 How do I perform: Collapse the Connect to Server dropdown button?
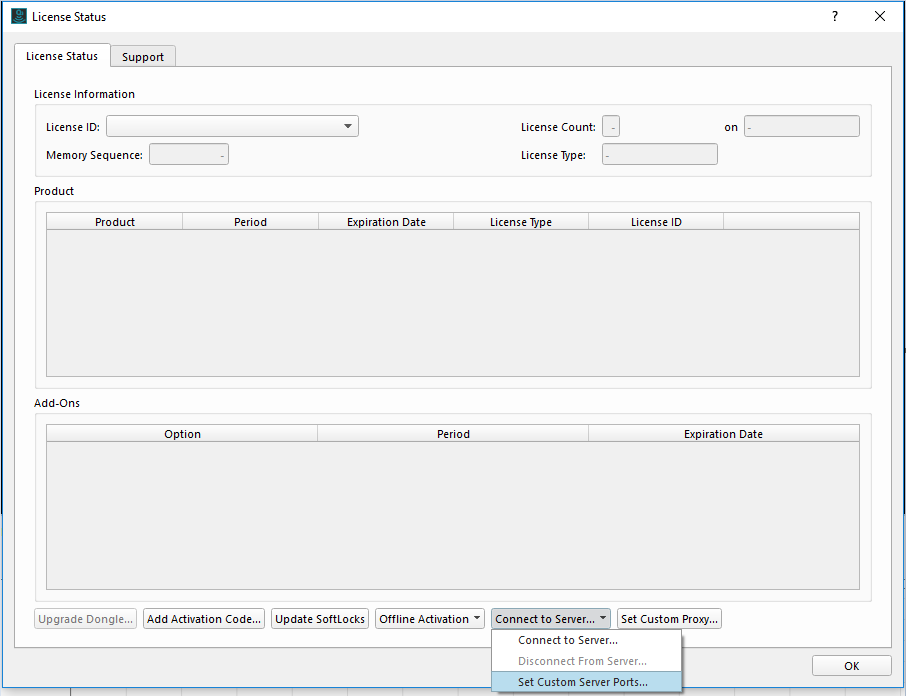click(551, 619)
